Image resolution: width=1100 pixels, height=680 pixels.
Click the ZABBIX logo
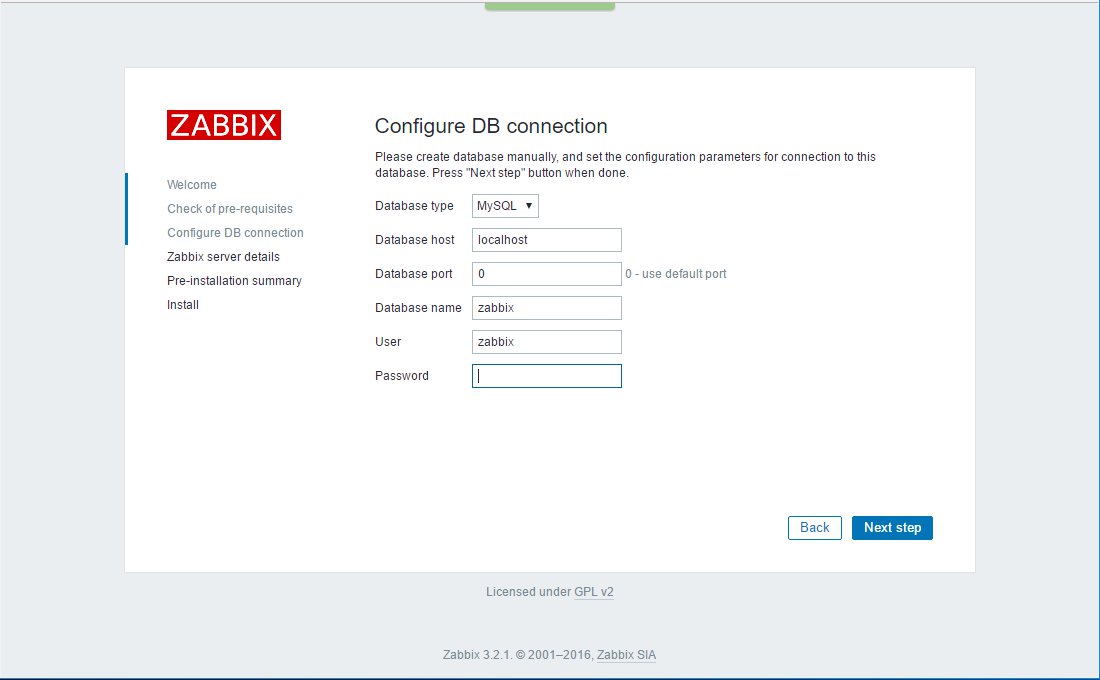point(224,125)
